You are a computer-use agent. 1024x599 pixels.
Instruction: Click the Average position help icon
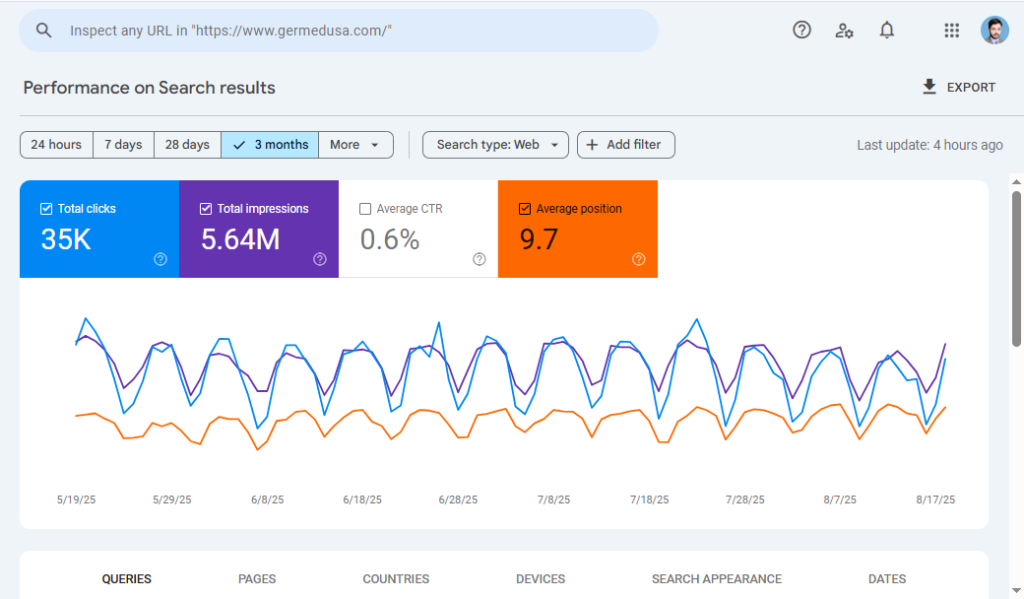[638, 259]
